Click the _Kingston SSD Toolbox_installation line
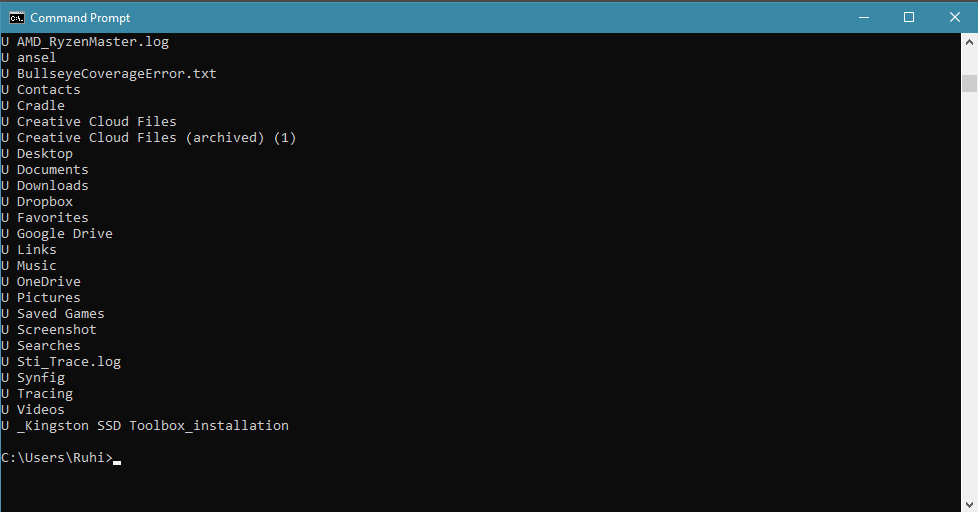This screenshot has width=978, height=512. tap(145, 425)
